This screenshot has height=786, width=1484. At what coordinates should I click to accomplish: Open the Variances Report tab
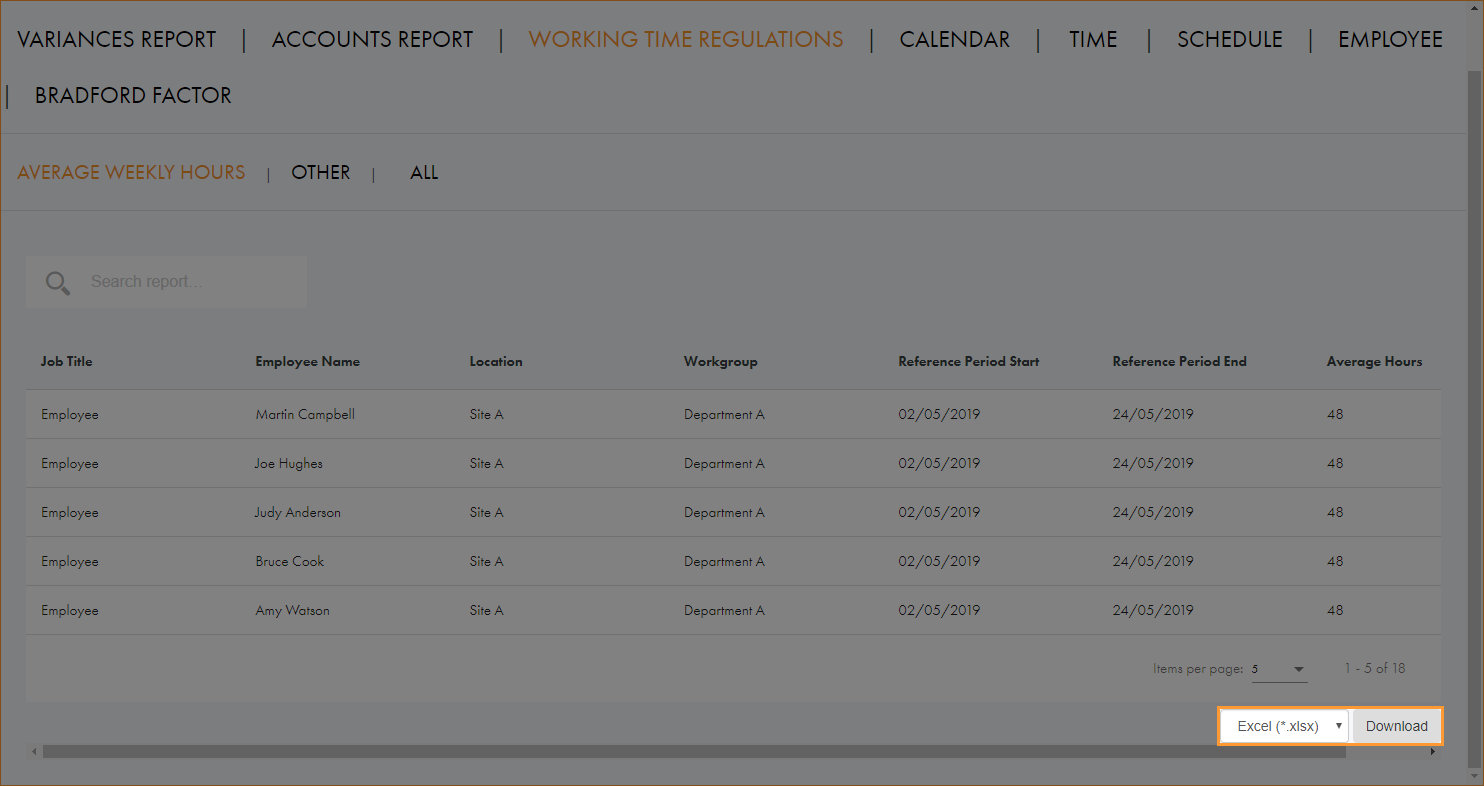[x=117, y=40]
